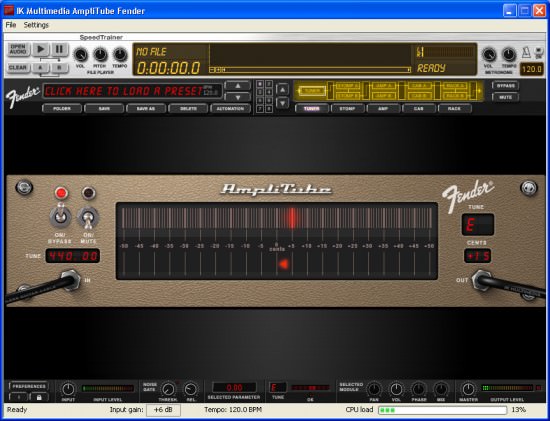This screenshot has width=550, height=421.
Task: Click the preset Save button
Action: pyautogui.click(x=104, y=108)
